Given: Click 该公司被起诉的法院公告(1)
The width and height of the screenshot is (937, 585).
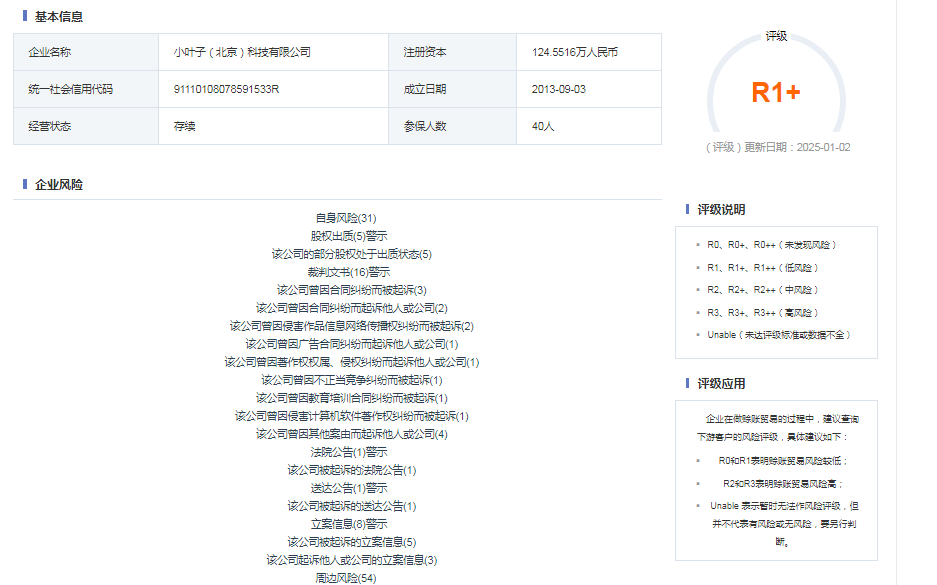Looking at the screenshot, I should click(351, 470).
